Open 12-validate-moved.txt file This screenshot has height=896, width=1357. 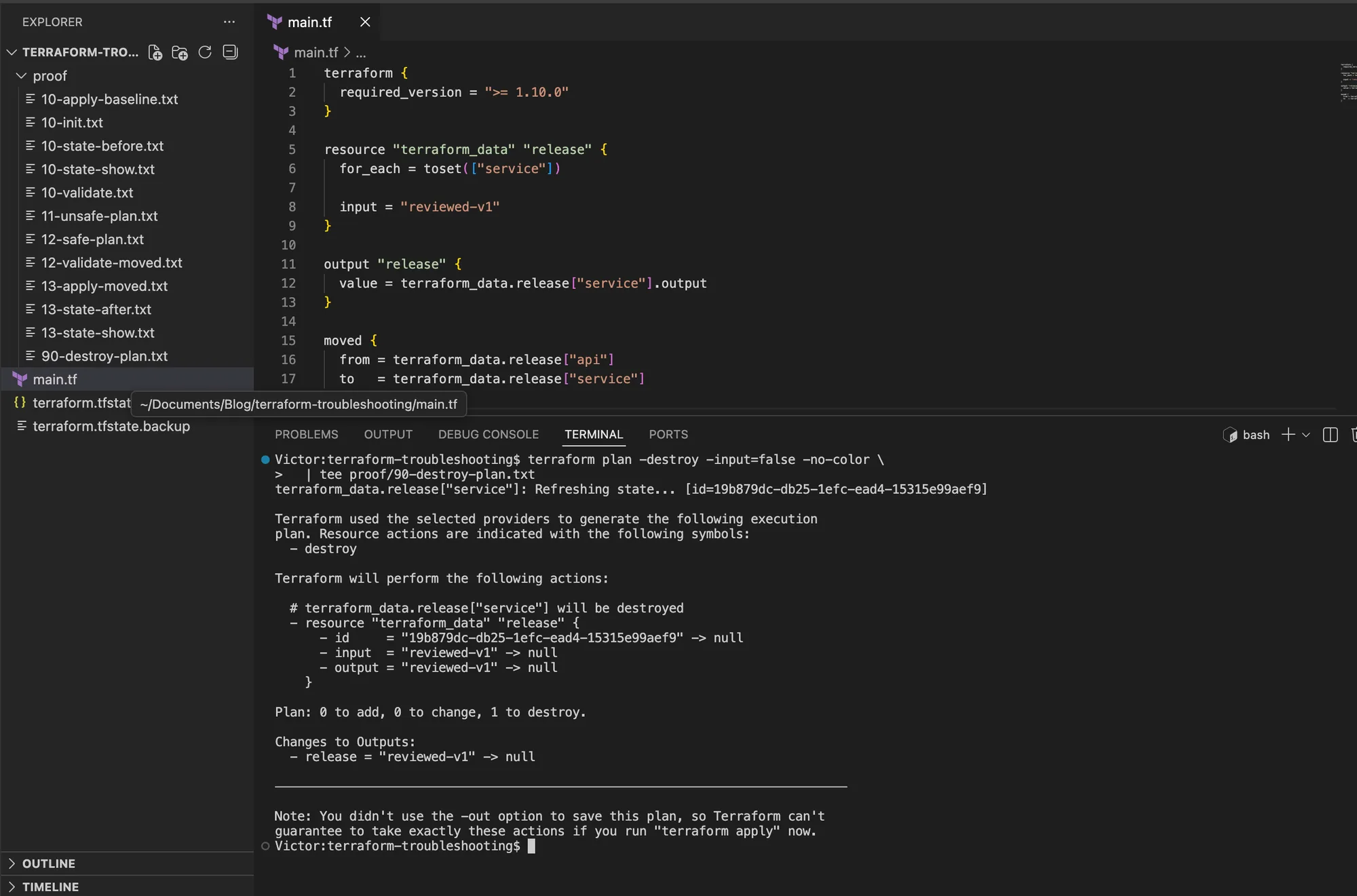[127, 262]
